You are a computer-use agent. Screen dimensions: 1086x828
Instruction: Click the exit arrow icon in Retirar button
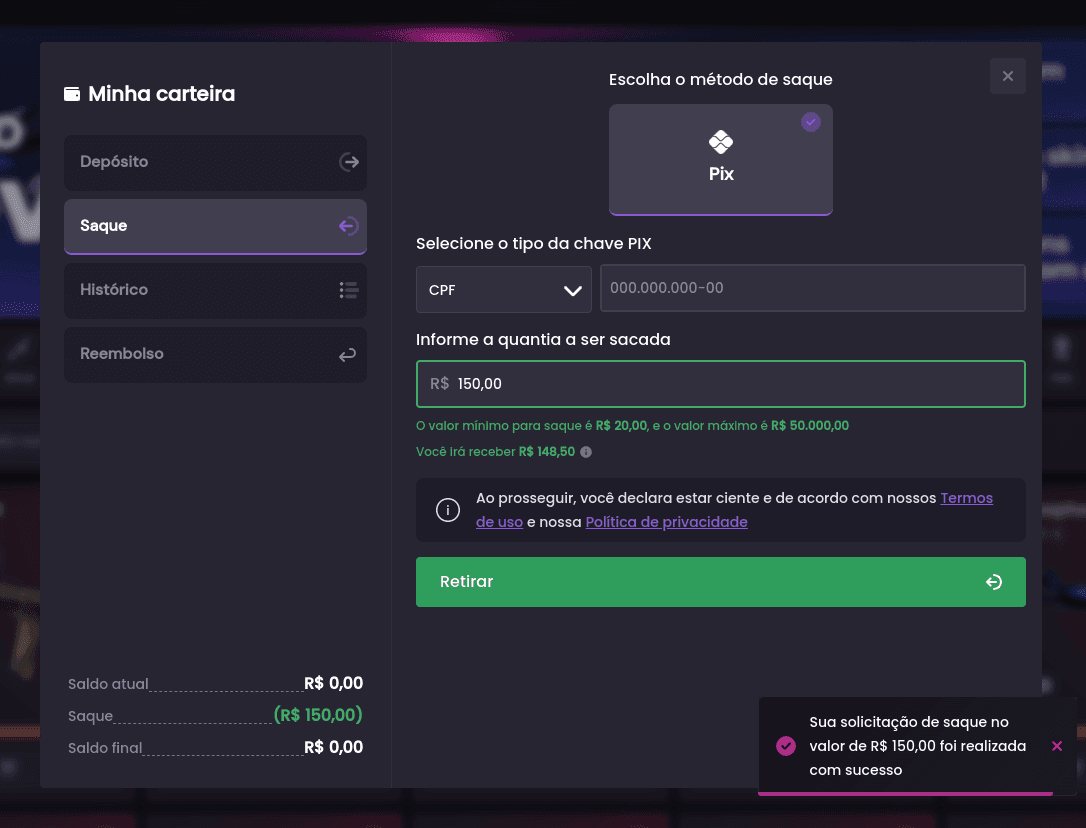pos(994,582)
